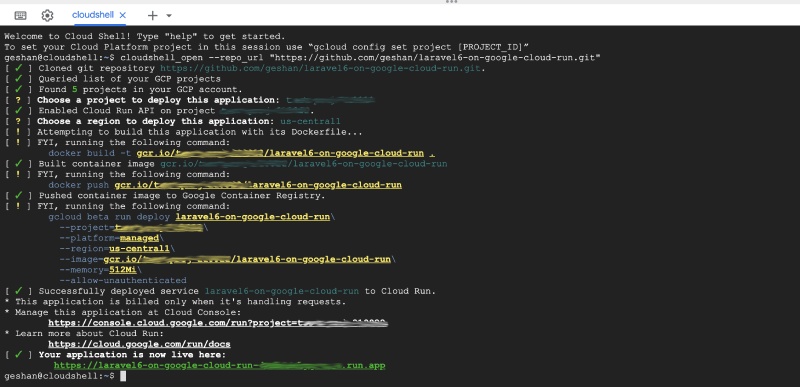Click the --platform managed value
Screen dimensions: 800x387
pos(139,238)
